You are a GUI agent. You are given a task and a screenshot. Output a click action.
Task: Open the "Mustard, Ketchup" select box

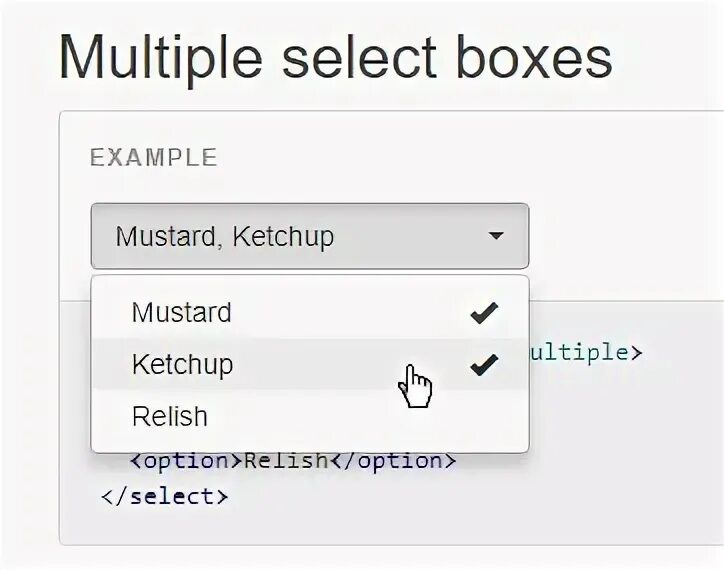click(x=309, y=237)
